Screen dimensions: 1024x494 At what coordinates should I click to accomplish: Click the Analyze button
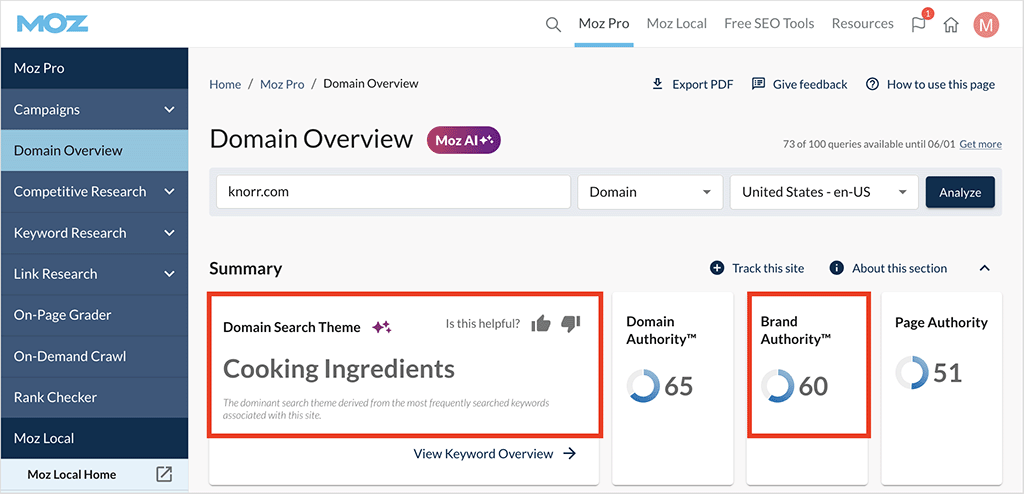click(x=960, y=192)
